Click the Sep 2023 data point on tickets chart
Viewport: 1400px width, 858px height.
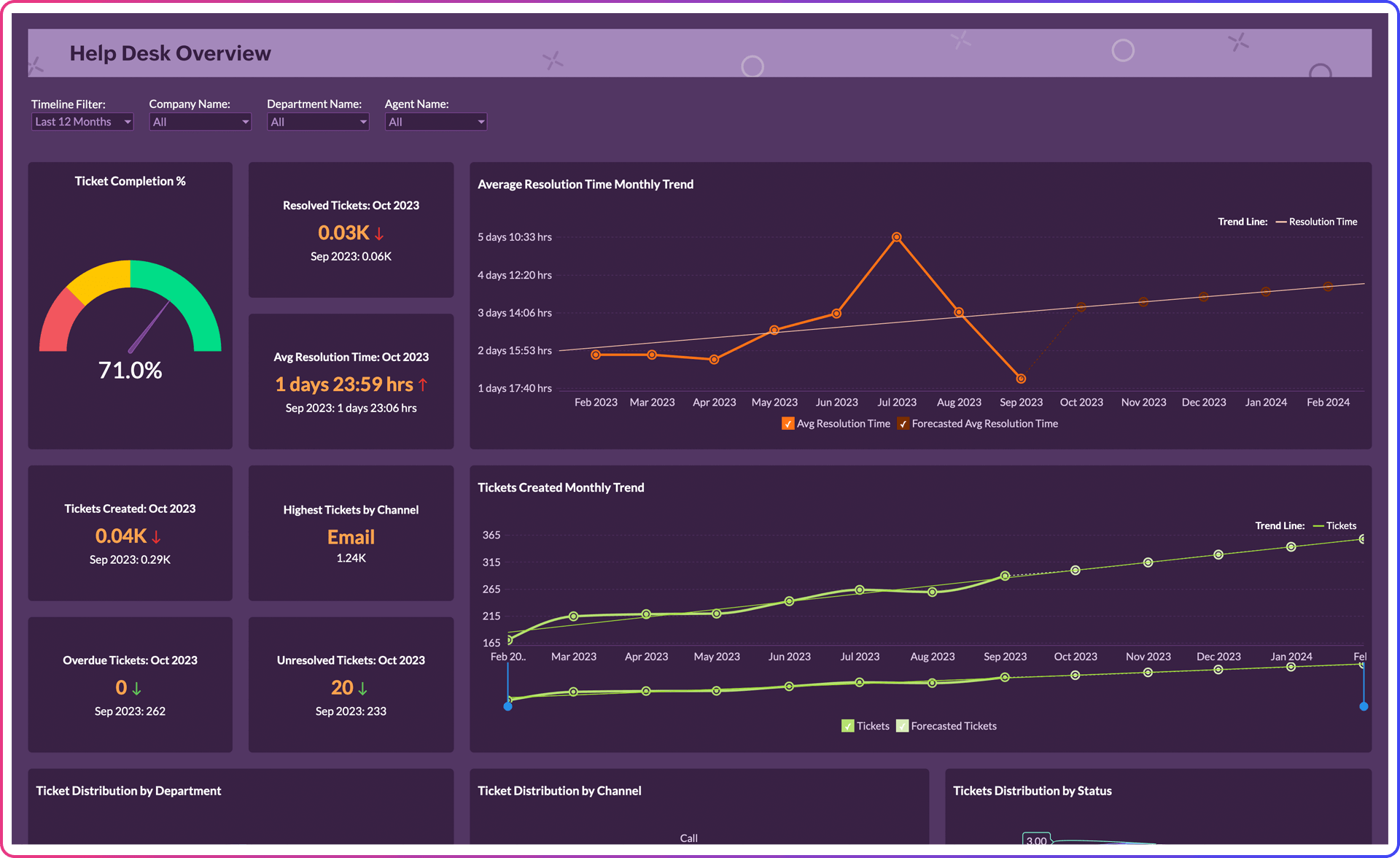[1005, 576]
